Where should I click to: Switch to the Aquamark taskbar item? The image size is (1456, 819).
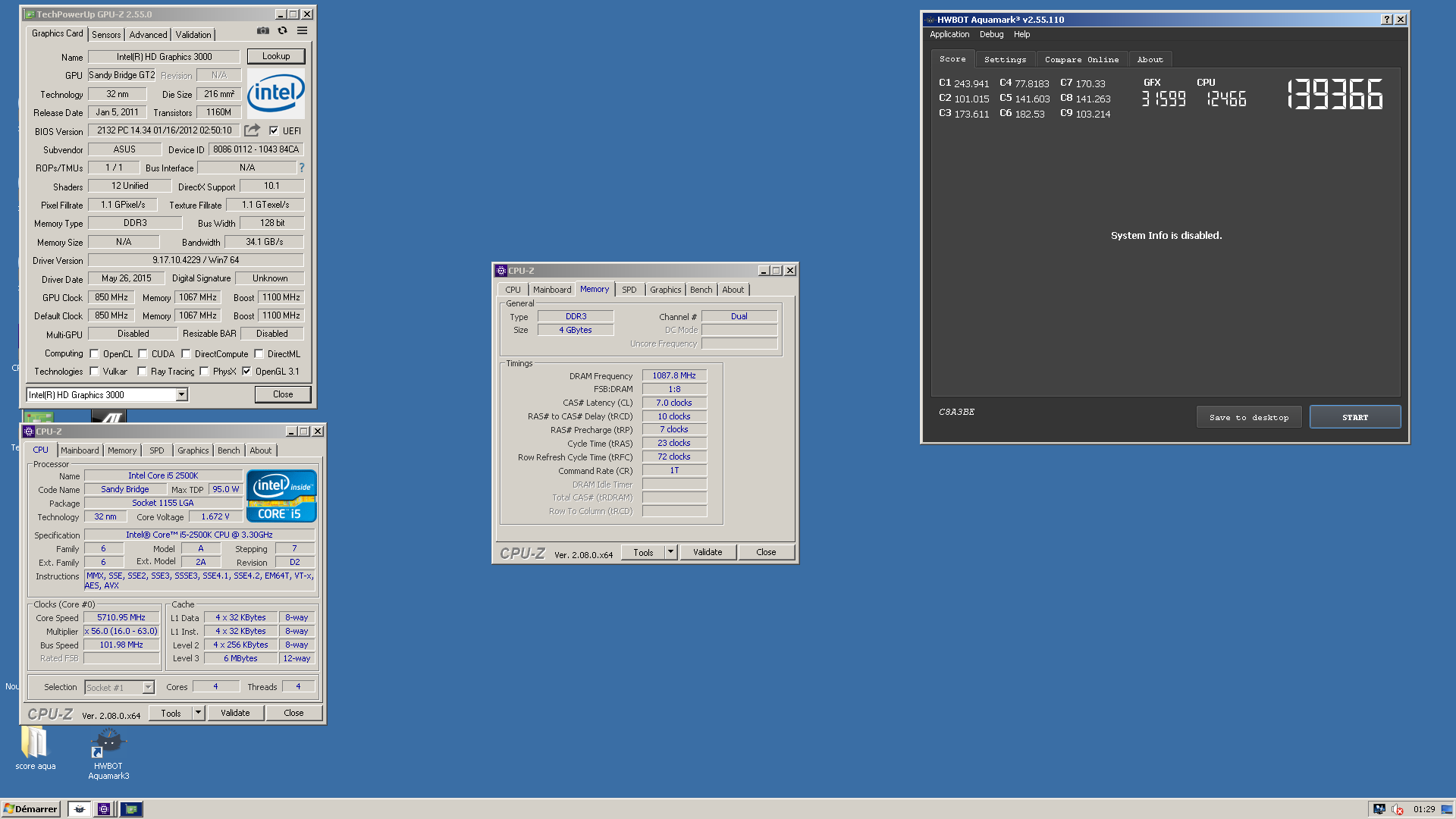tap(79, 809)
